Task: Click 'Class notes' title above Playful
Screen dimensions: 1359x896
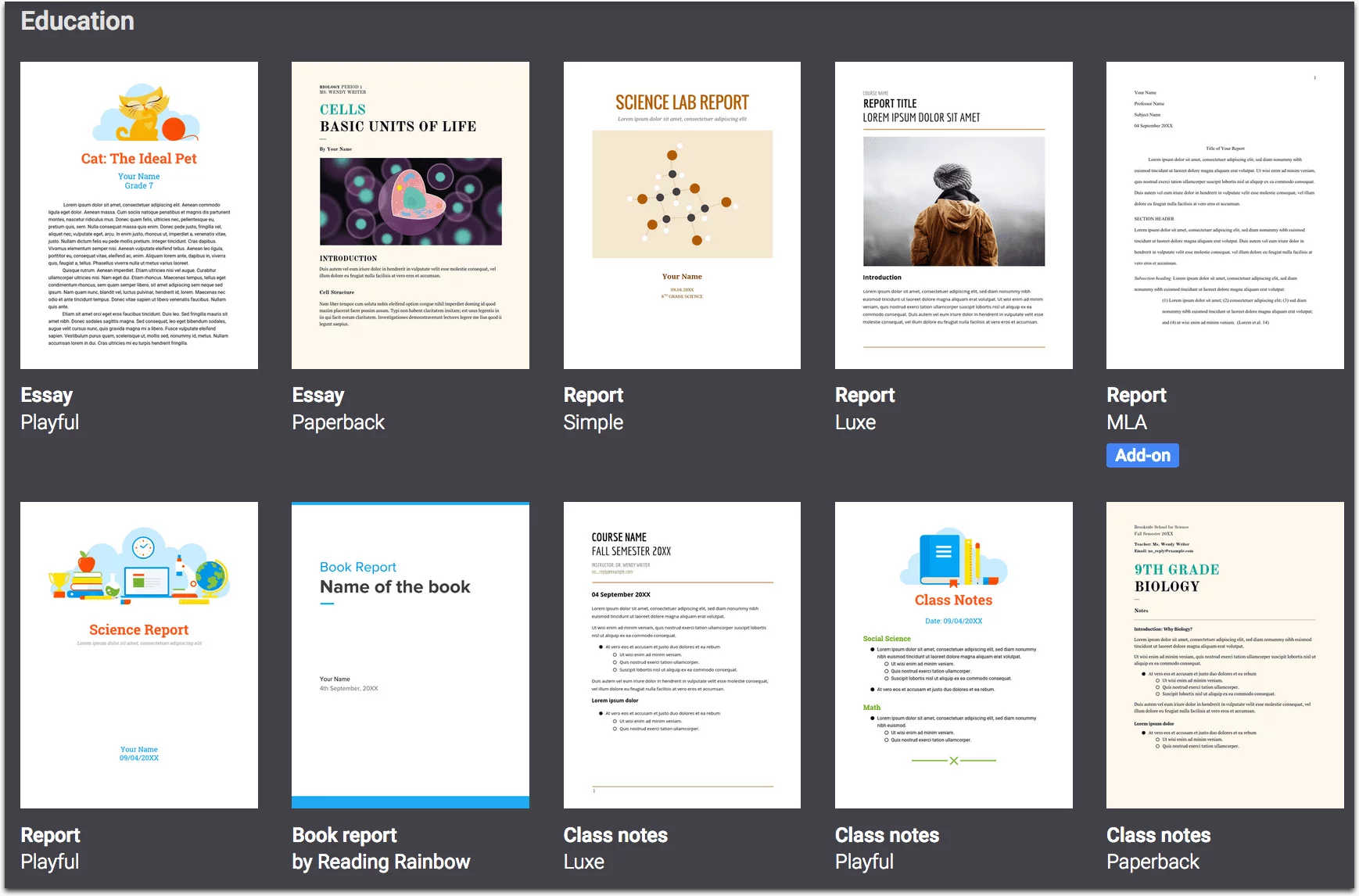Action: click(887, 835)
